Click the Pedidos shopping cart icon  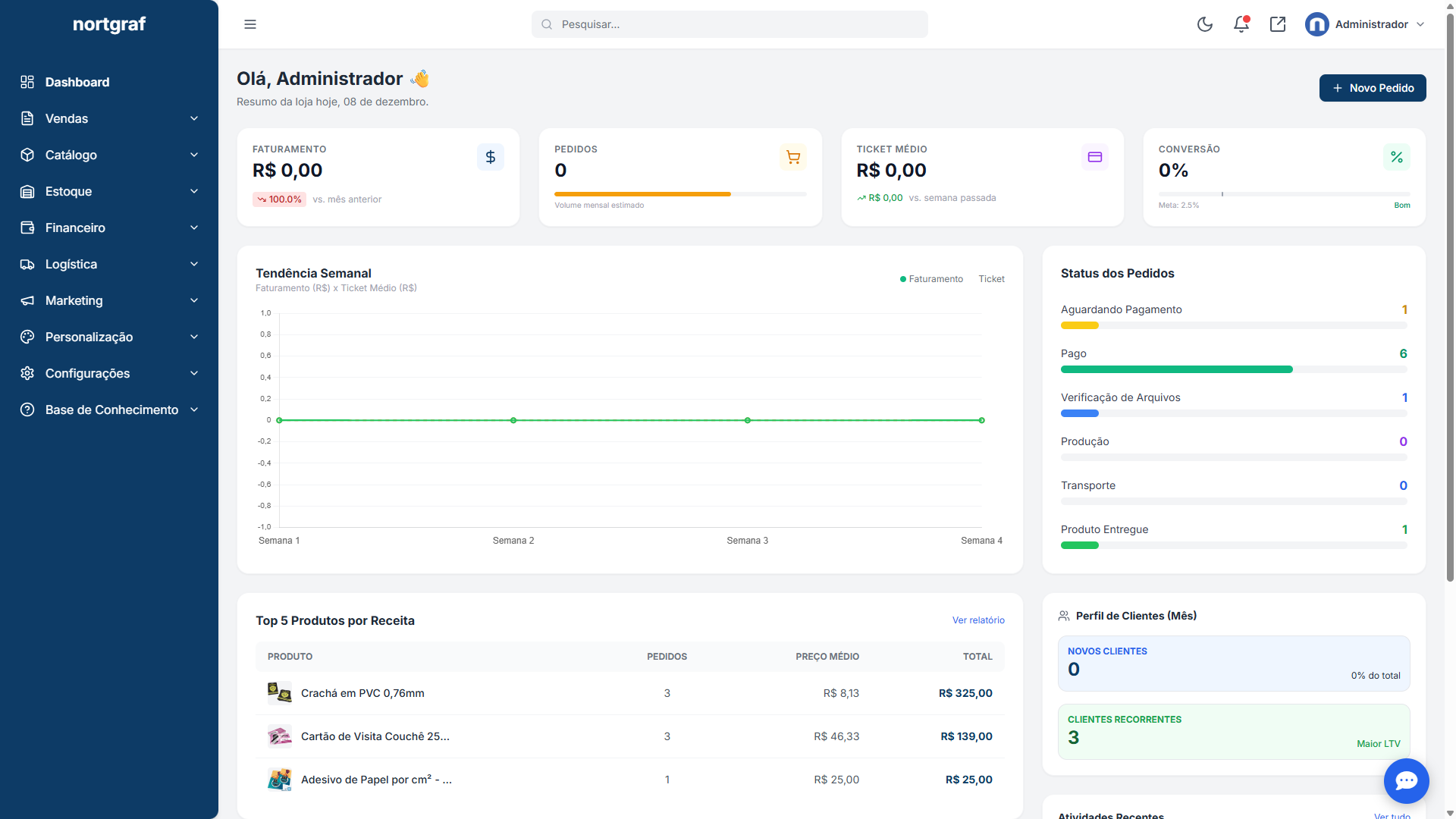[x=792, y=157]
